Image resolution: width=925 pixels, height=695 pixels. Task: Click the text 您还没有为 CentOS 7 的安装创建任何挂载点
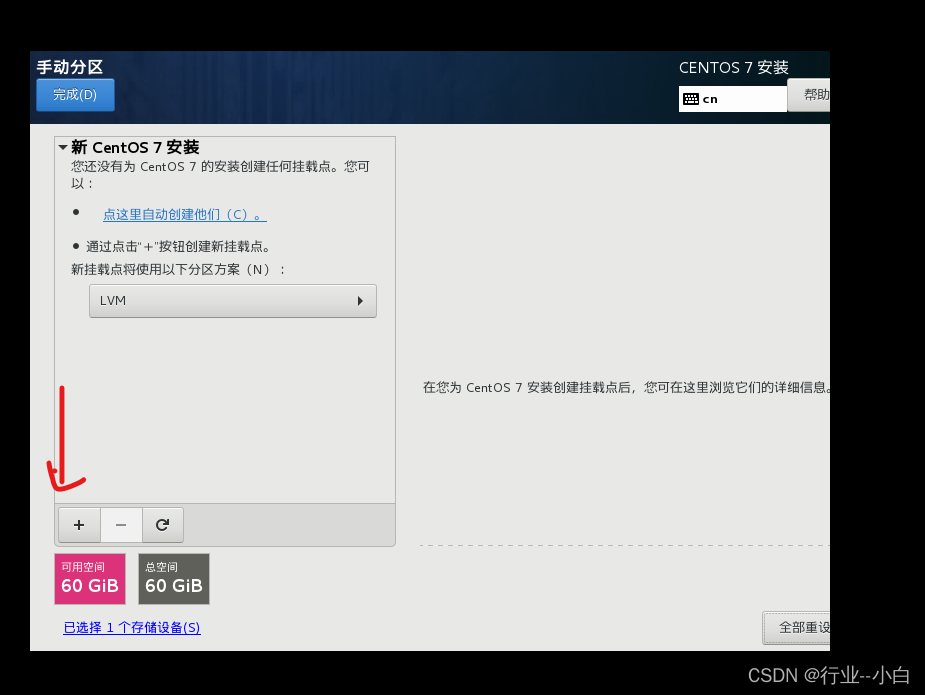(205, 166)
